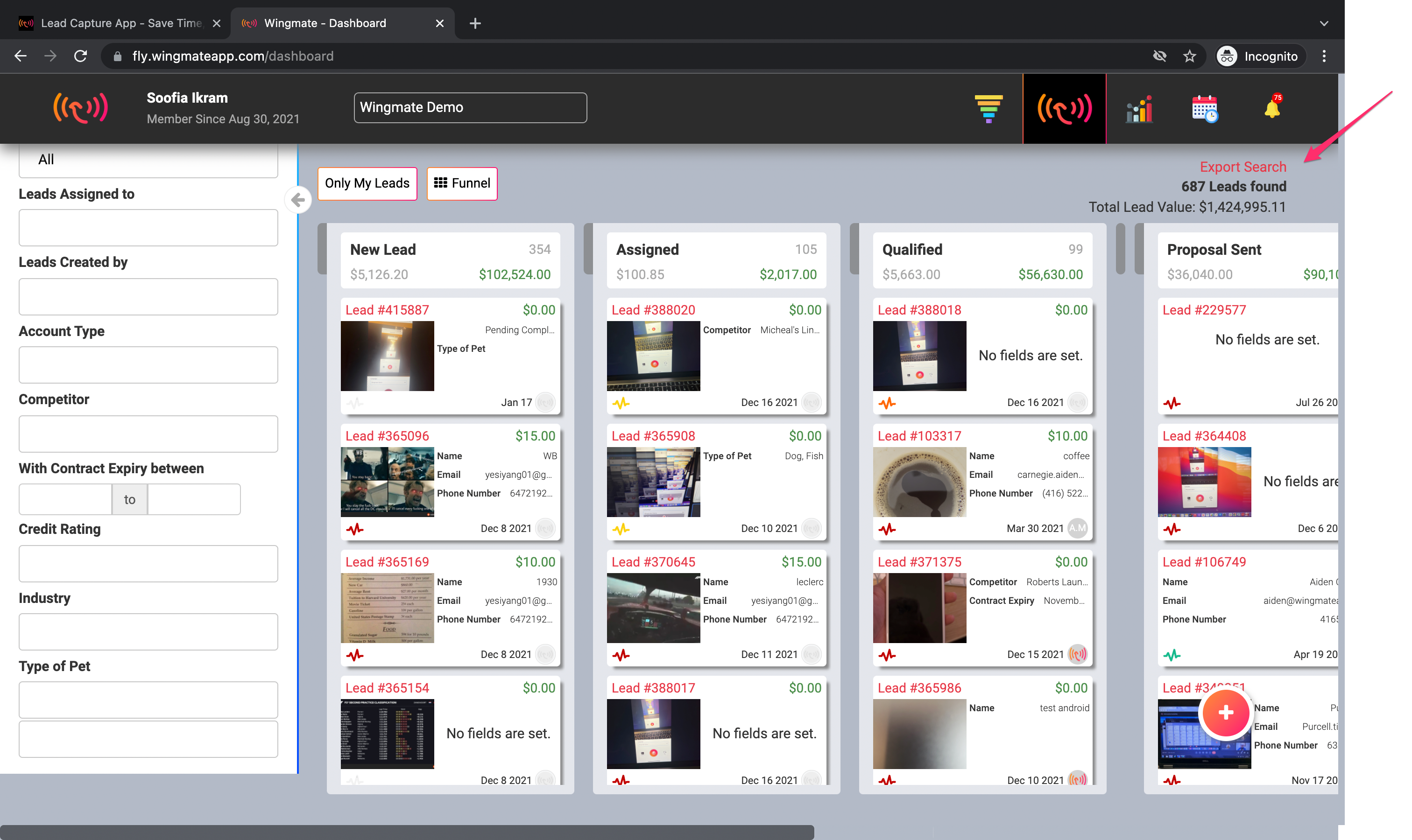Click the contract expiry start date field
1412x840 pixels.
click(x=65, y=499)
